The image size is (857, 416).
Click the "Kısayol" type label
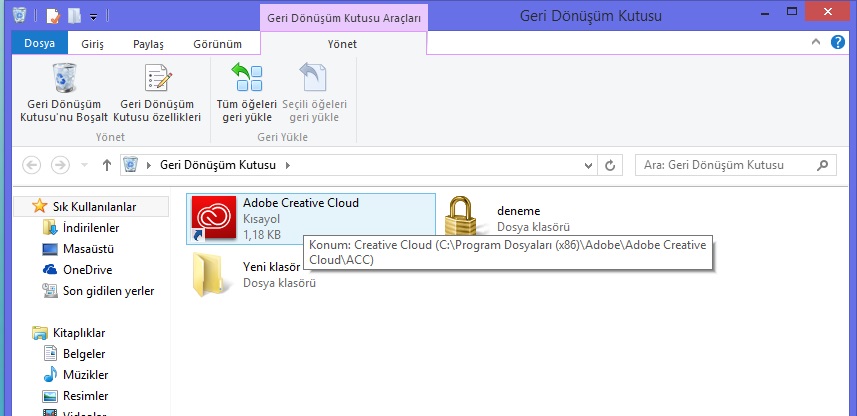tap(261, 219)
